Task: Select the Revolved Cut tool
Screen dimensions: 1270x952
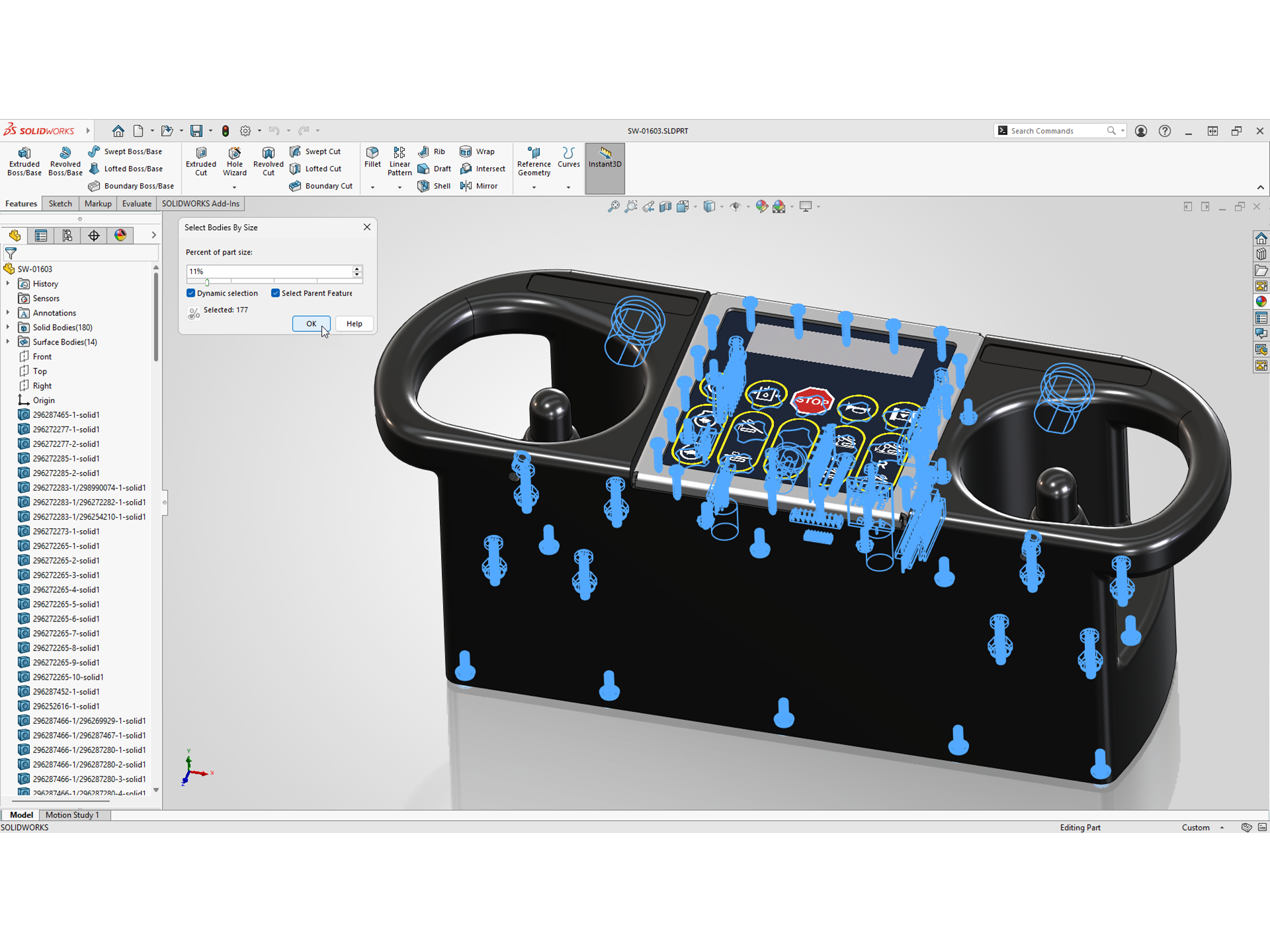Action: 268,161
